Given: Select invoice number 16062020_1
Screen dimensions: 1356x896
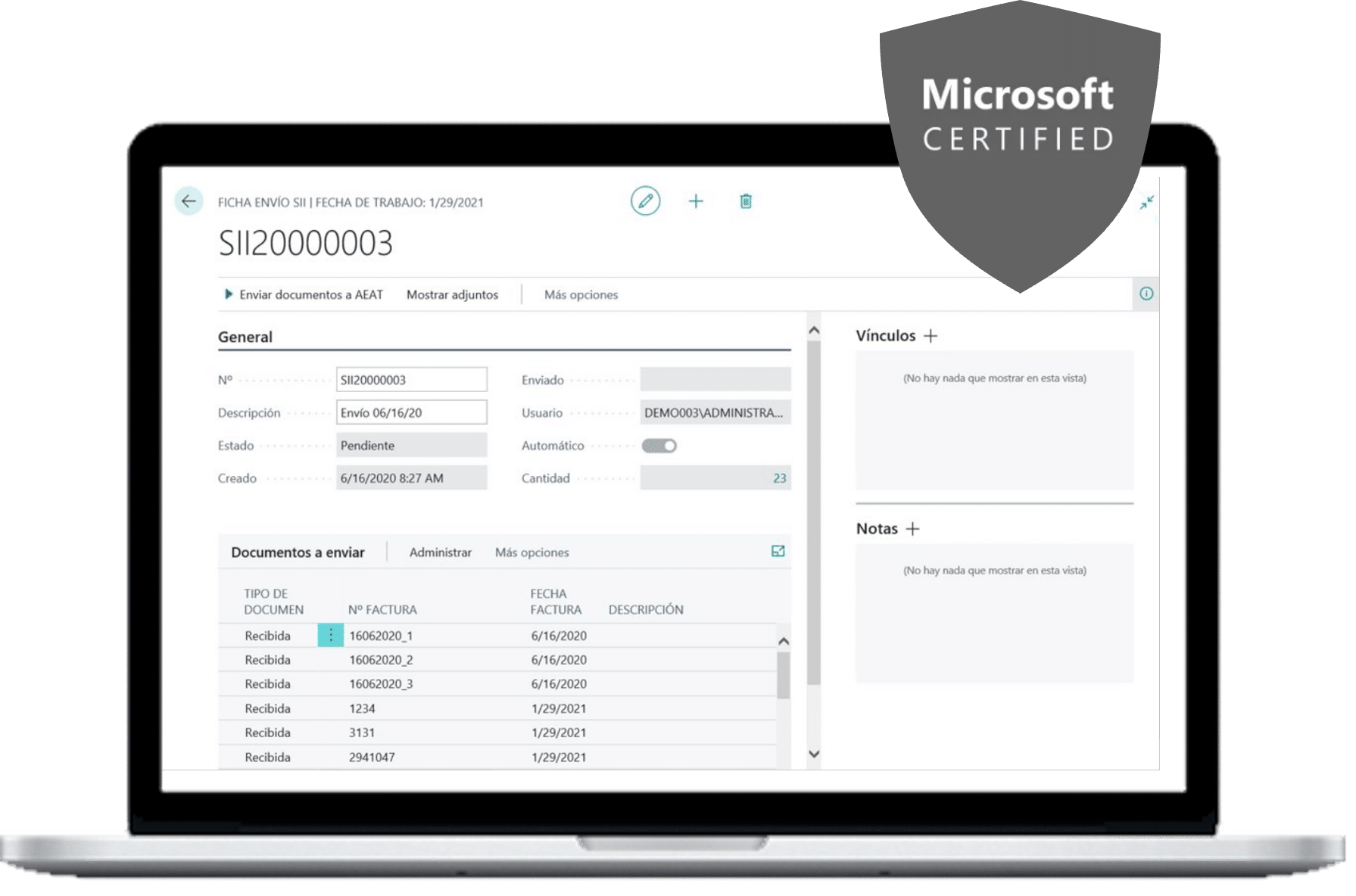Looking at the screenshot, I should 381,636.
